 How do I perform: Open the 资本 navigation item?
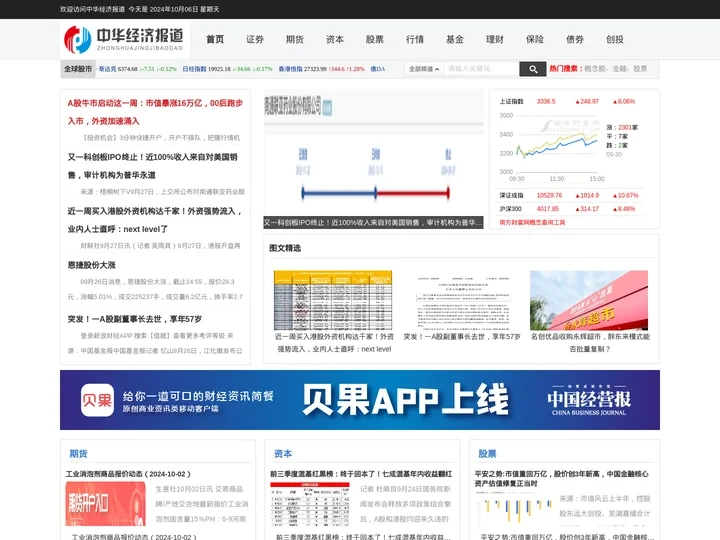(x=335, y=39)
